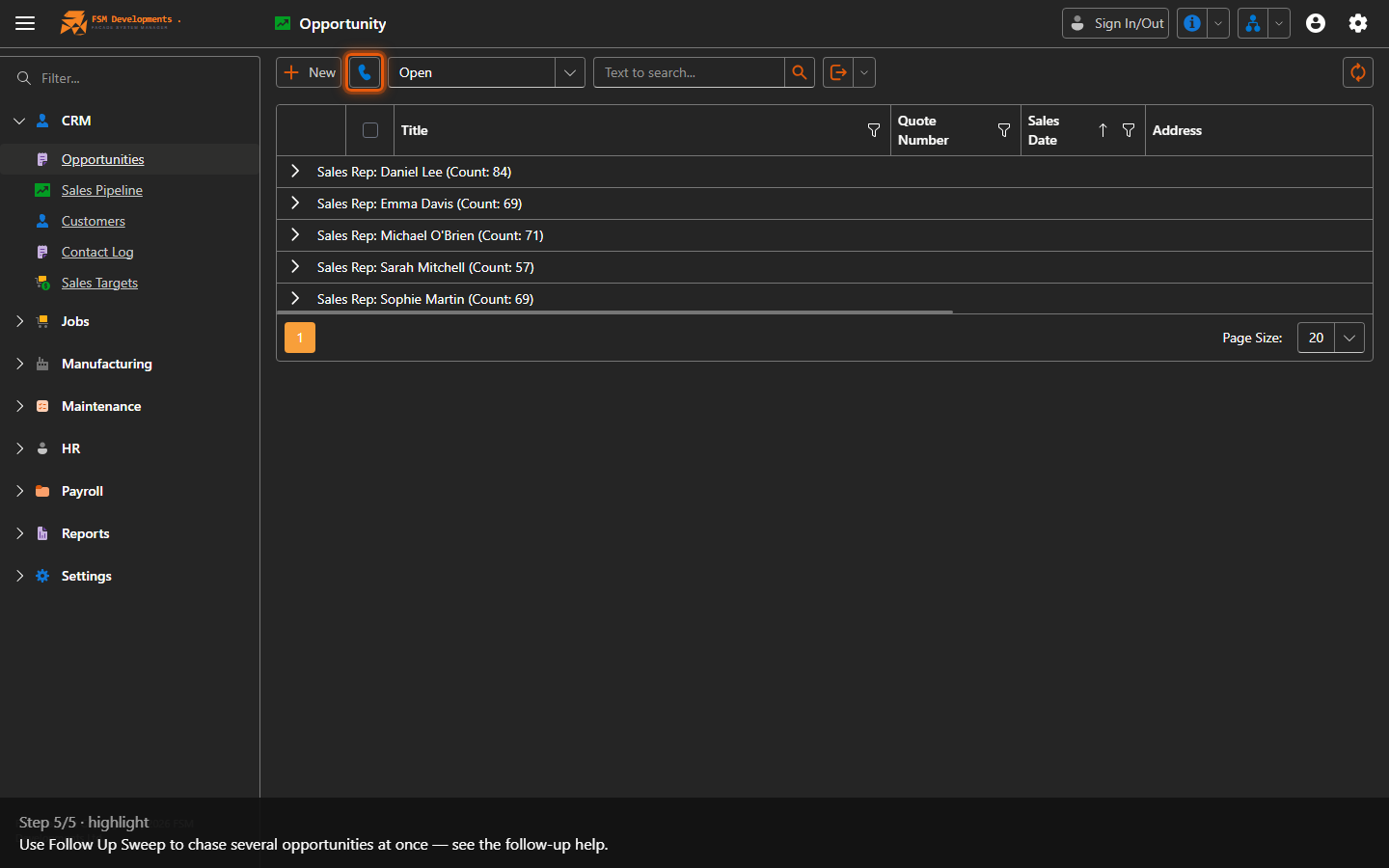Click the org chart icon

1252,23
